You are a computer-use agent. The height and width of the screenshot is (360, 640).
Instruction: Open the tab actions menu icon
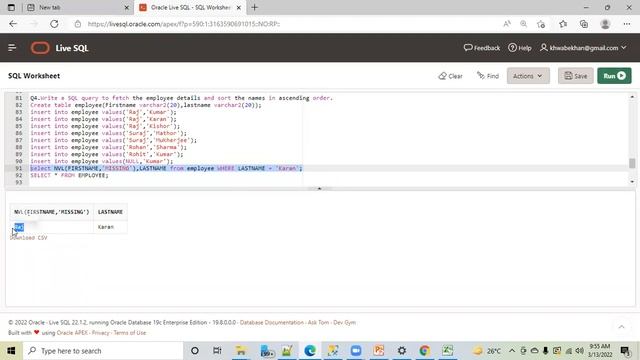(x=11, y=7)
